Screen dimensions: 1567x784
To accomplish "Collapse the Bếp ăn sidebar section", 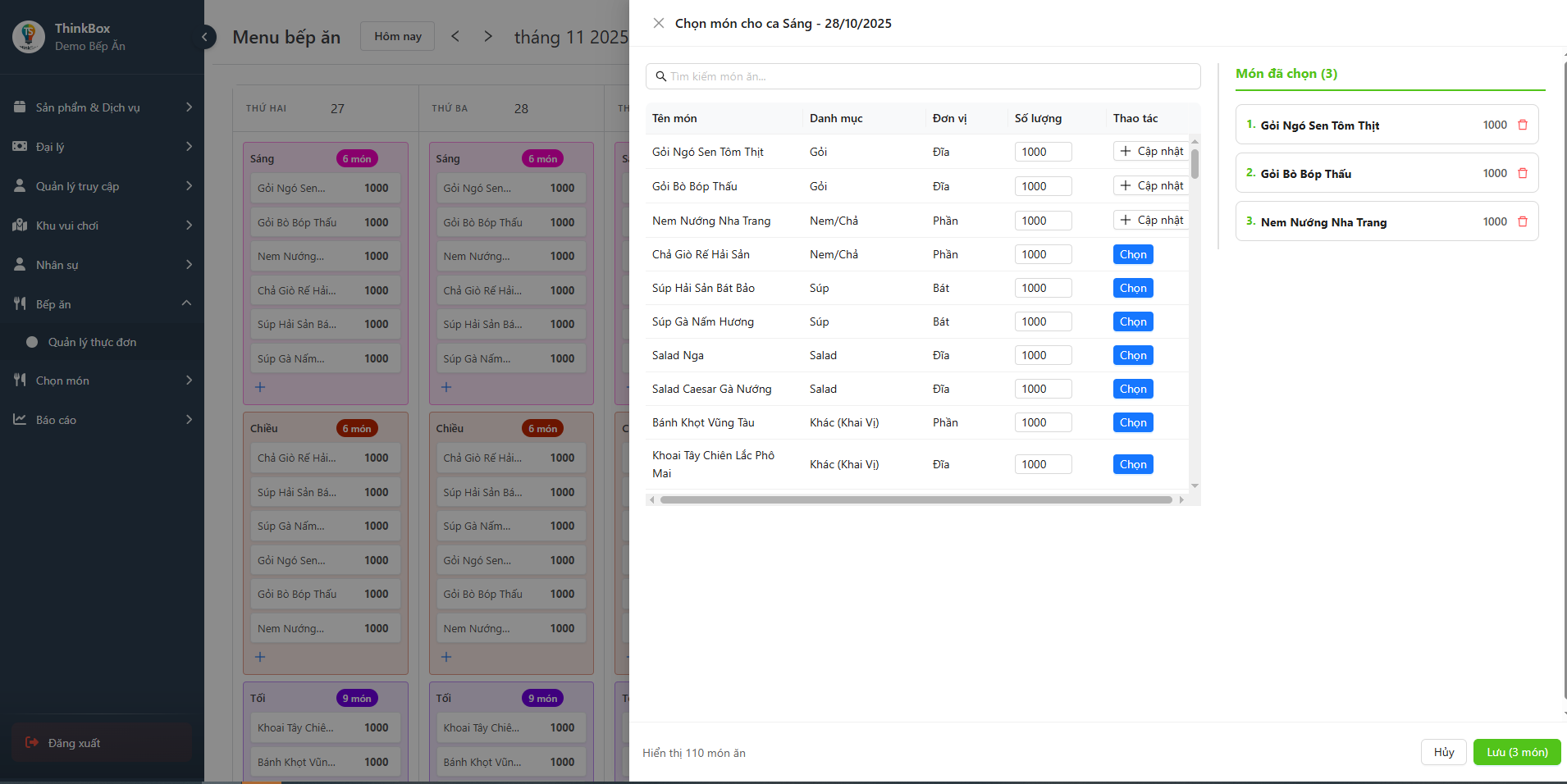I will 102,304.
